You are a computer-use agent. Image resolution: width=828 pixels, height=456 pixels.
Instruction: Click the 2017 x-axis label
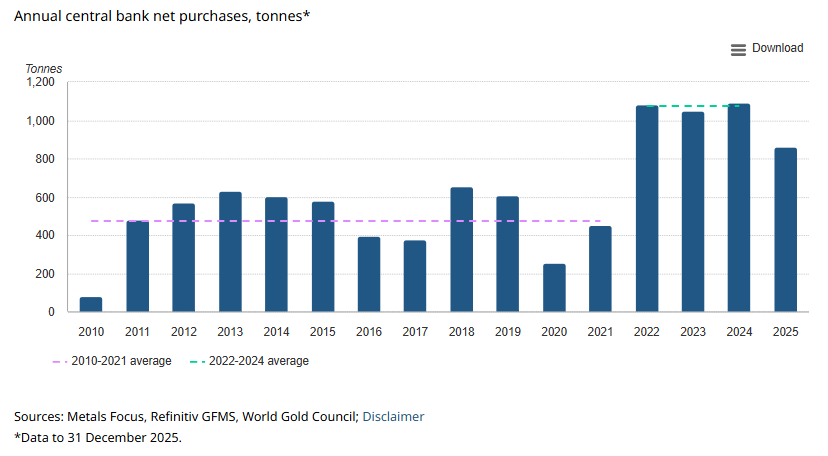coord(415,332)
